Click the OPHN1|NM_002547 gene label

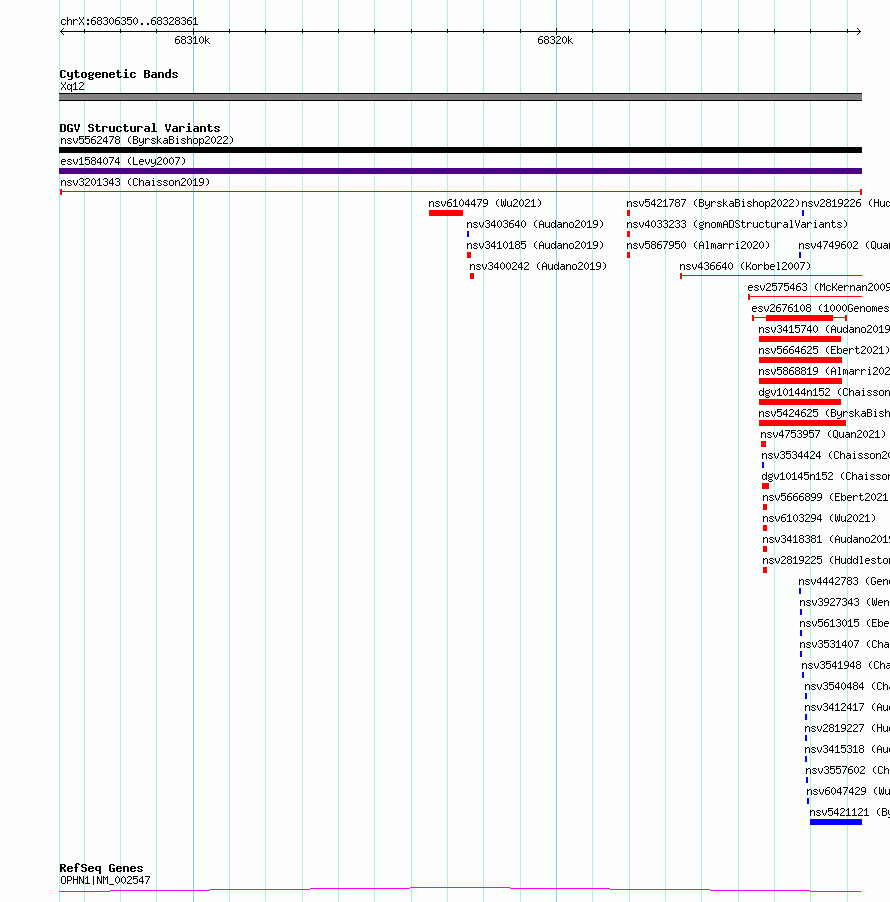[105, 880]
